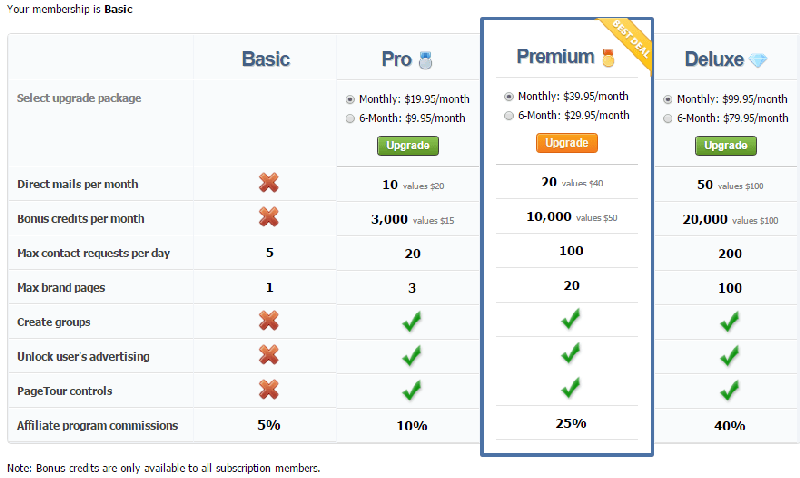
Task: Click the Premium column heading
Action: [x=556, y=57]
